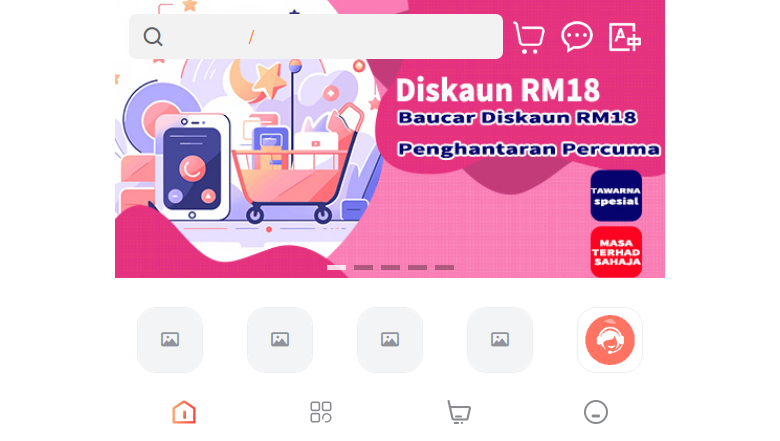
Task: Open the cart tab in bottom navigation
Action: [x=459, y=412]
